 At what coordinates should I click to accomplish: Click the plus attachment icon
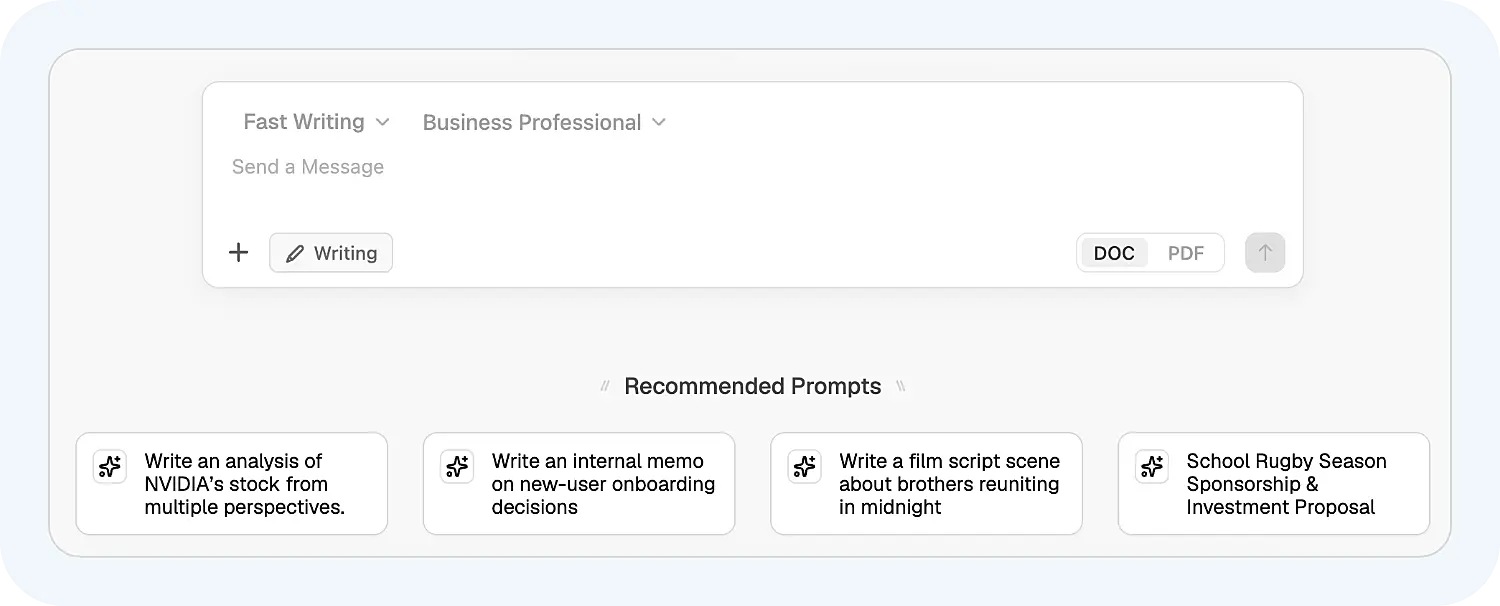point(238,253)
